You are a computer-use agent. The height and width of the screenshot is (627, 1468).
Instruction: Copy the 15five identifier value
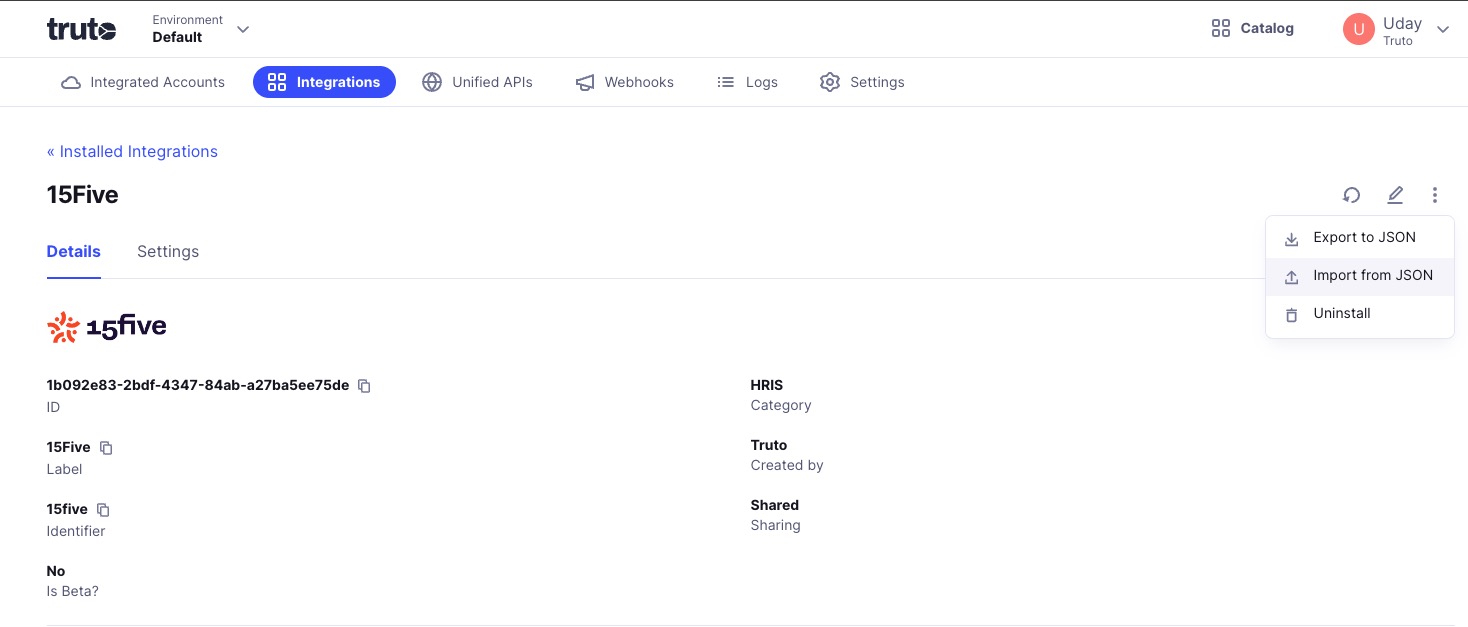103,510
